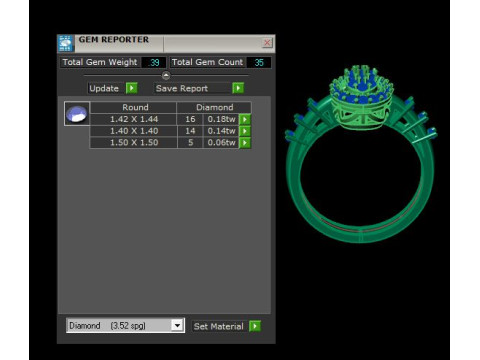Click the 0.14tw weight cell
This screenshot has height=360, width=480.
(x=221, y=131)
